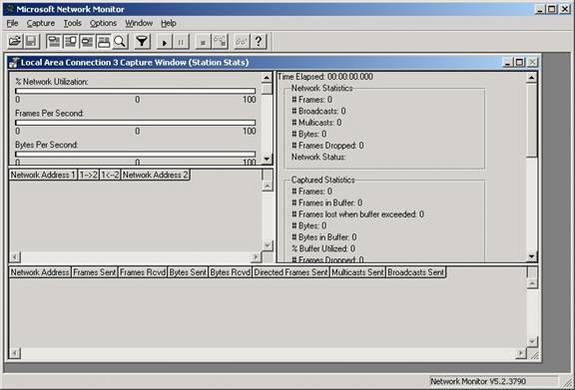
Task: Click the 1->2 column header
Action: (x=88, y=175)
